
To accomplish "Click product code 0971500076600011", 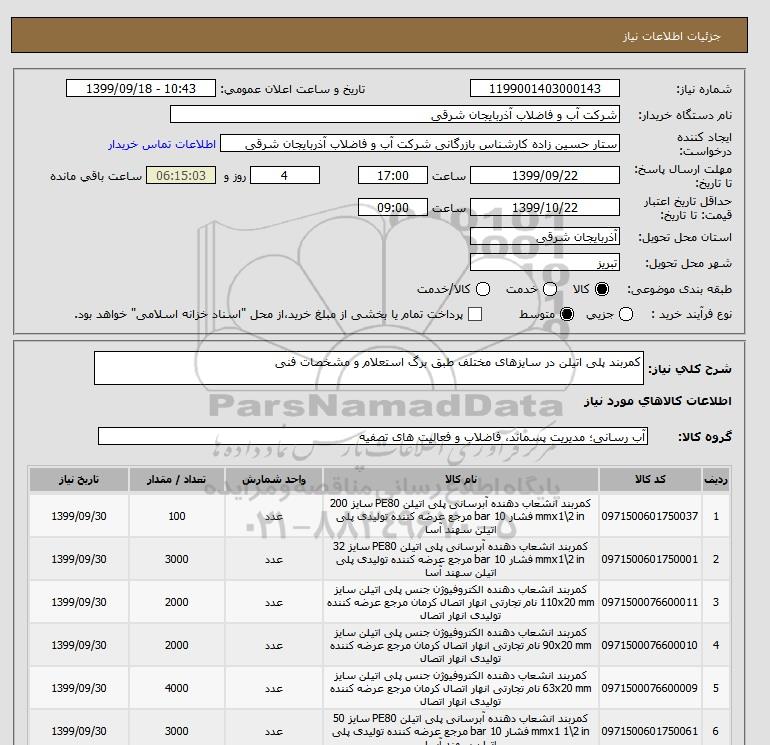I will [x=650, y=602].
